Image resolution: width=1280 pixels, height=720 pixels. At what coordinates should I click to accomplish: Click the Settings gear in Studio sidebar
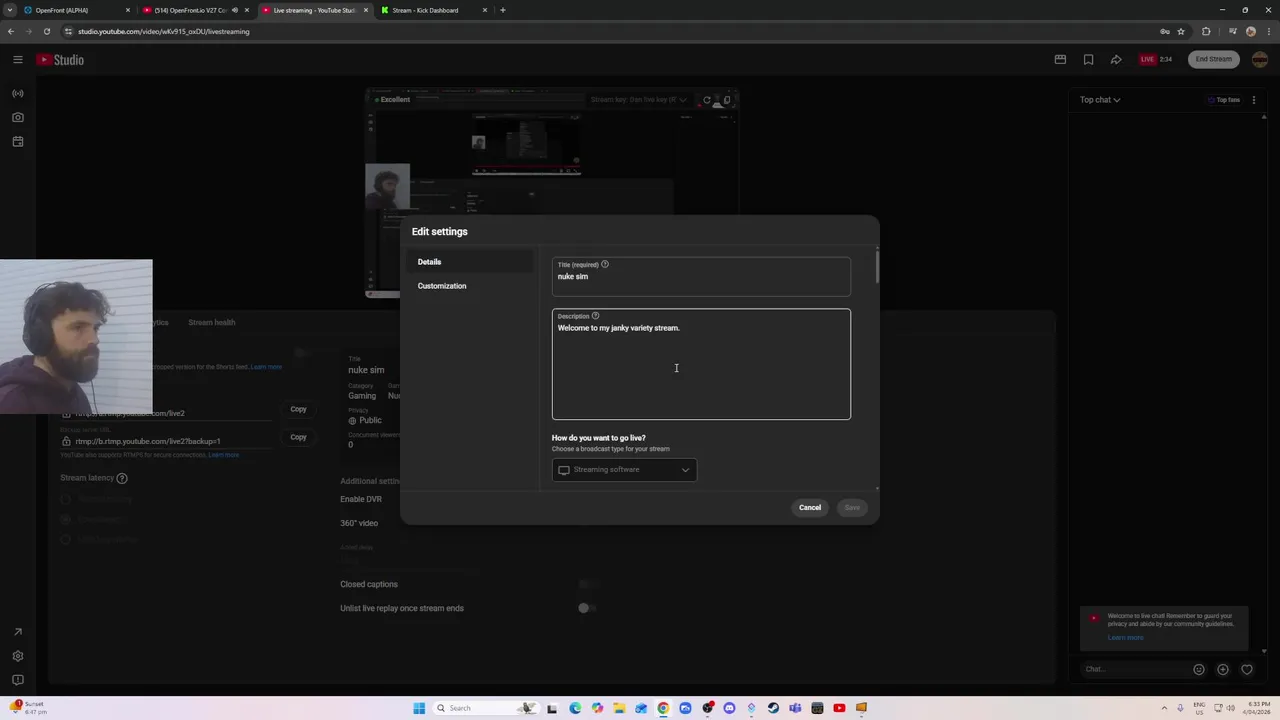(18, 656)
